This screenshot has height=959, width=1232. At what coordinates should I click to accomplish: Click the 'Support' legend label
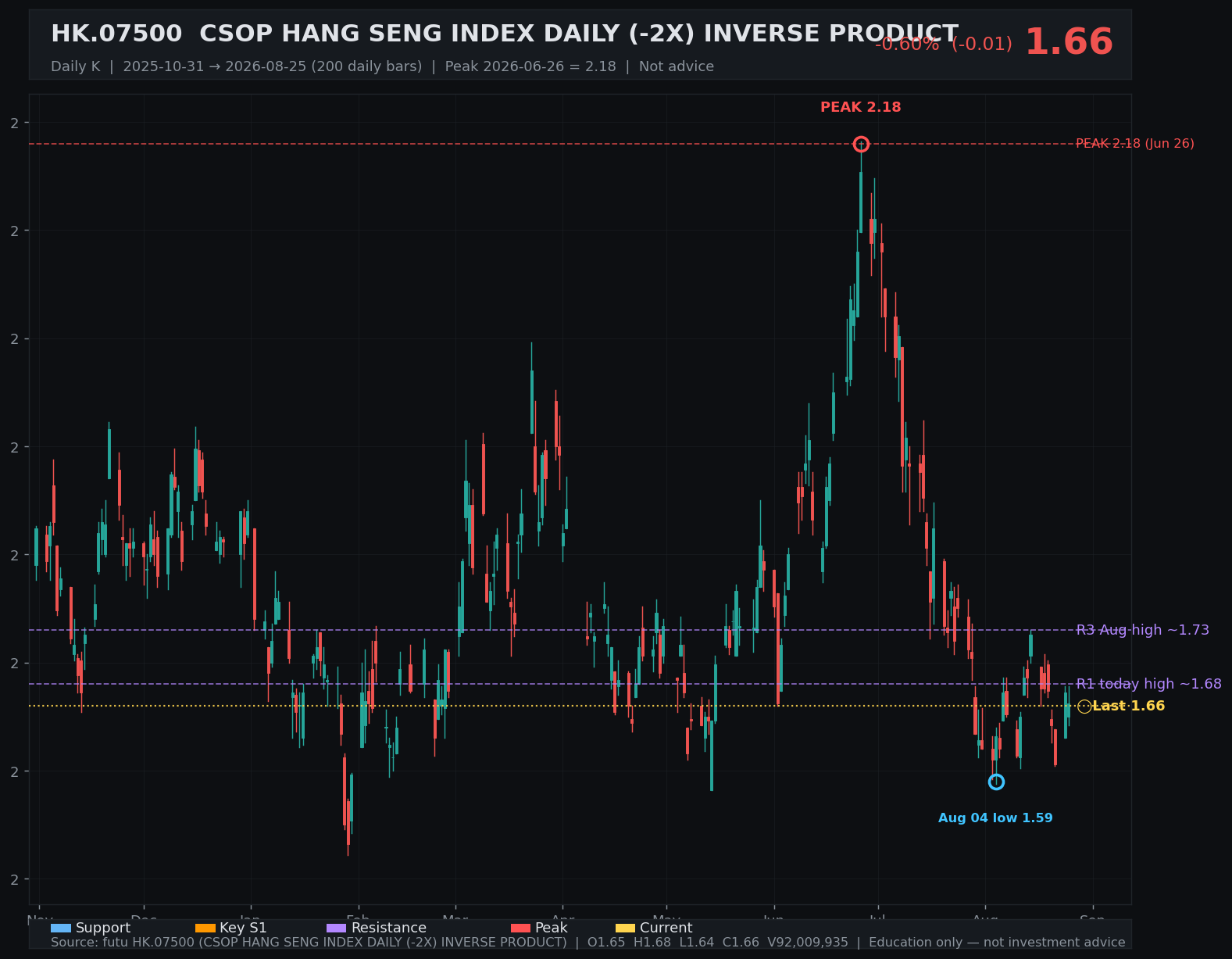[x=103, y=928]
